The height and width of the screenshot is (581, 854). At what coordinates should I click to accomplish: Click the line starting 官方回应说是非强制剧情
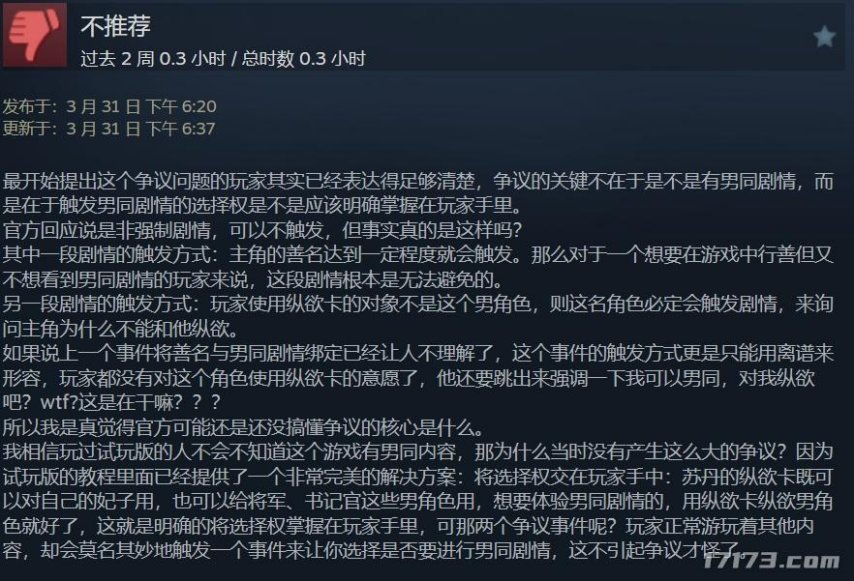point(263,230)
